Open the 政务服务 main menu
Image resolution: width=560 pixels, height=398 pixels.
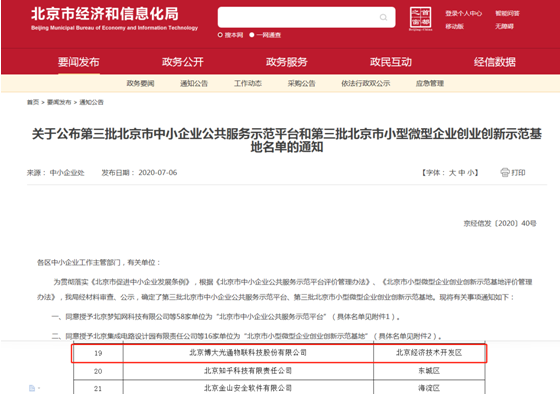click(286, 62)
